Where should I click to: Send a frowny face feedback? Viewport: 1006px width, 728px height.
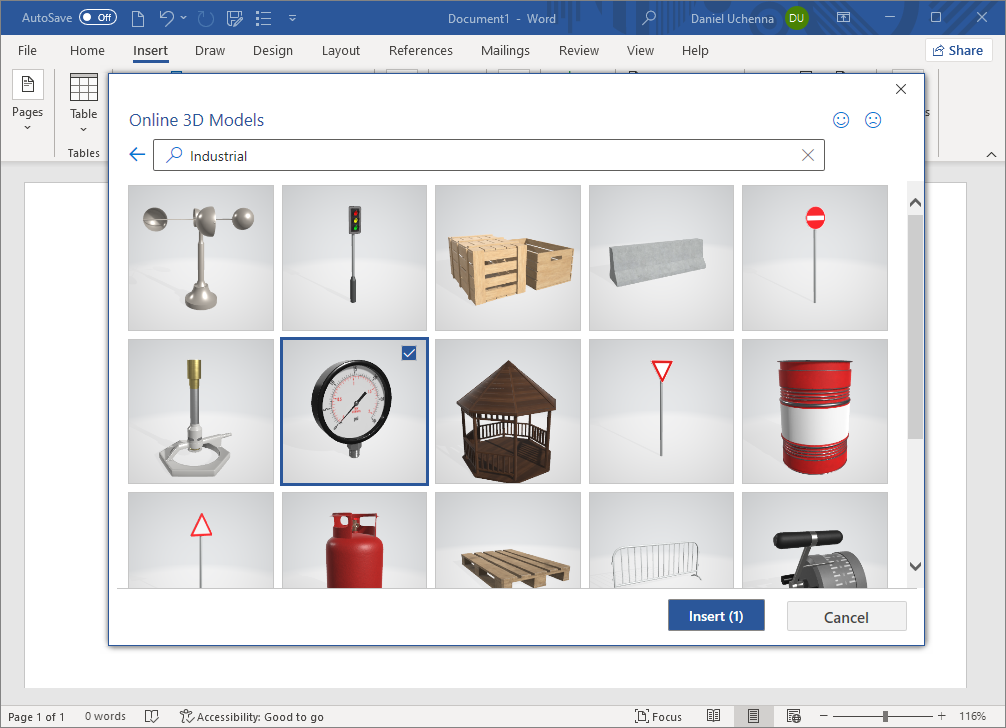[873, 120]
